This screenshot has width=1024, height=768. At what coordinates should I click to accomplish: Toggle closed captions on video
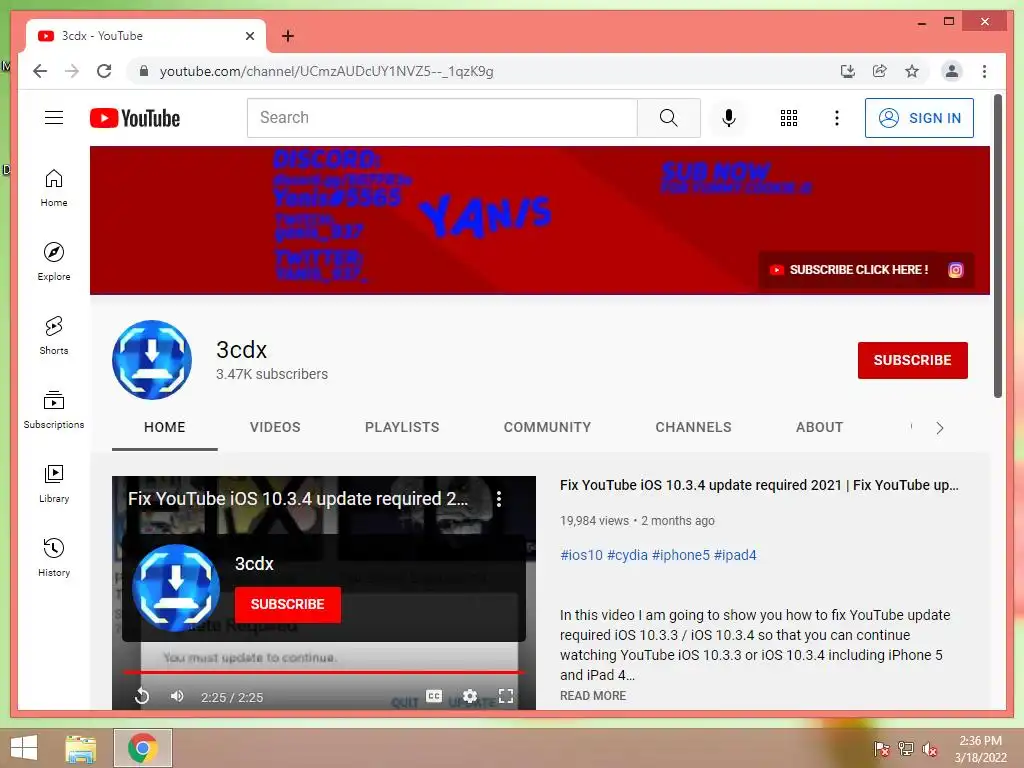pos(434,696)
